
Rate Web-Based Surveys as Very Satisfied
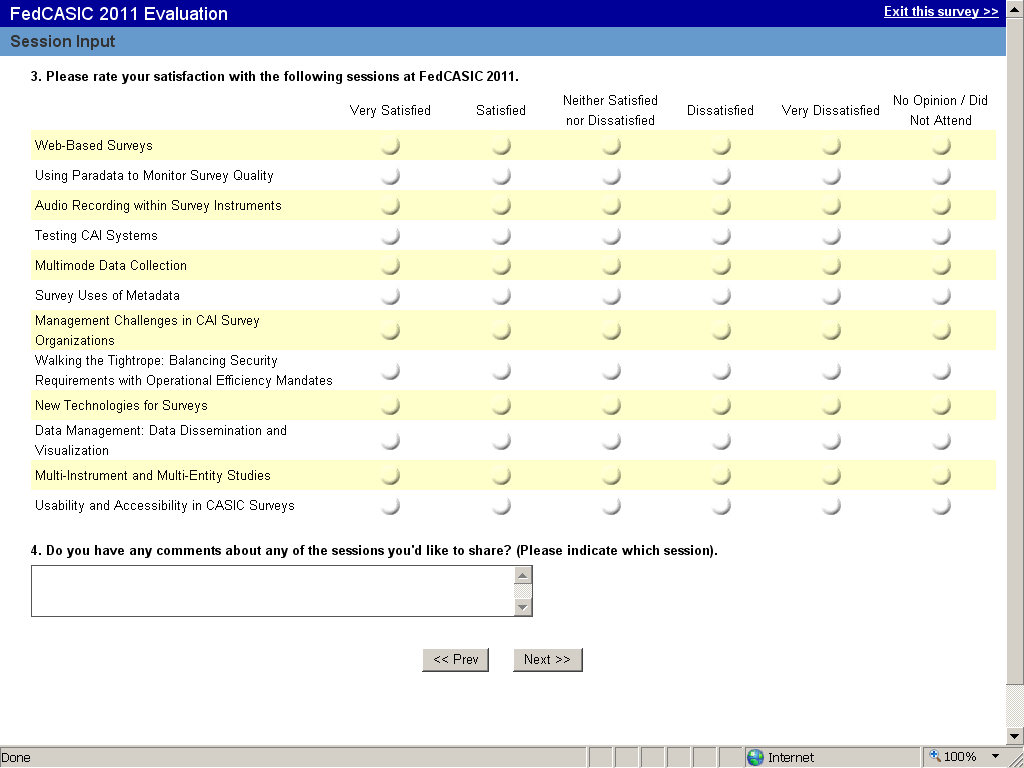[x=390, y=146]
